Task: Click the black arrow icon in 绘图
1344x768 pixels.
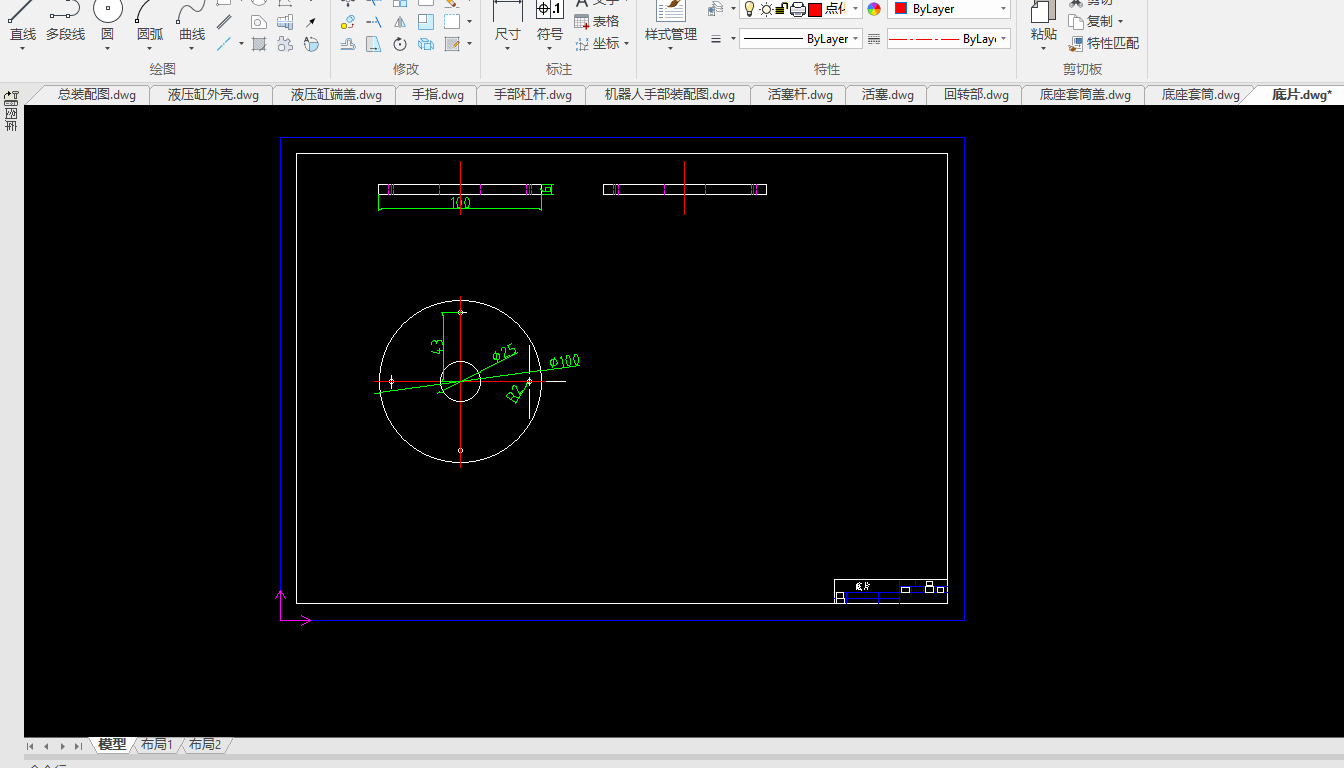Action: pos(311,22)
